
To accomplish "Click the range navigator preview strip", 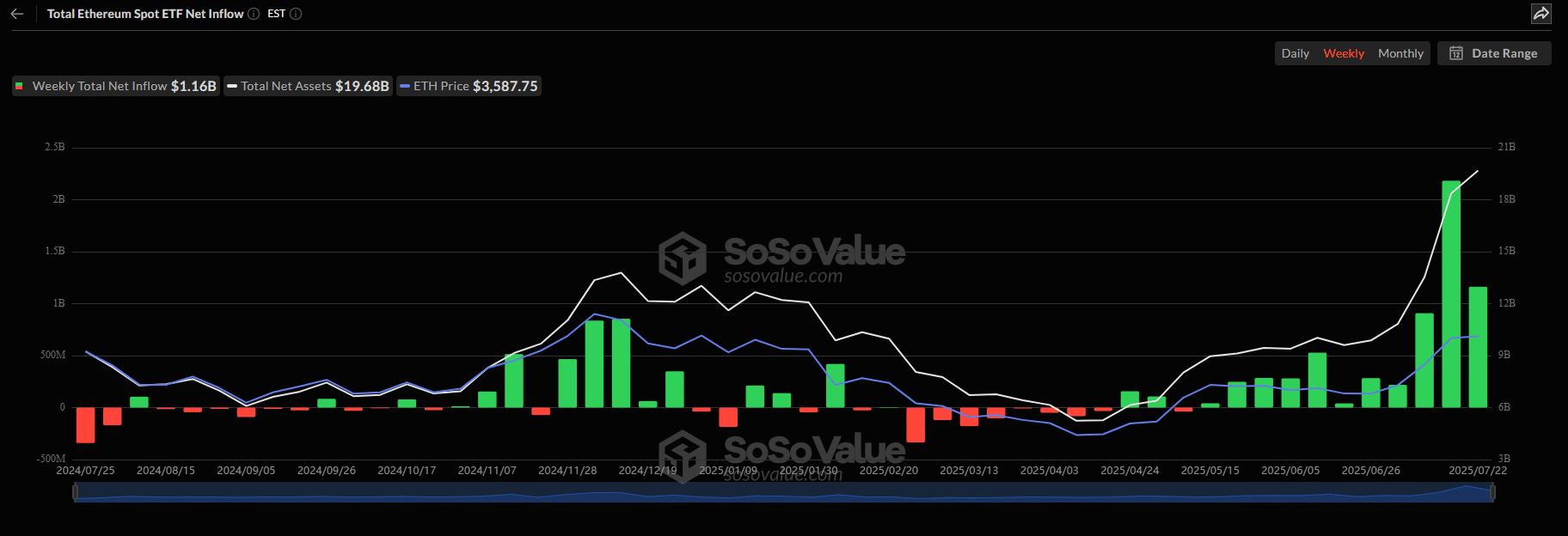I will click(784, 492).
